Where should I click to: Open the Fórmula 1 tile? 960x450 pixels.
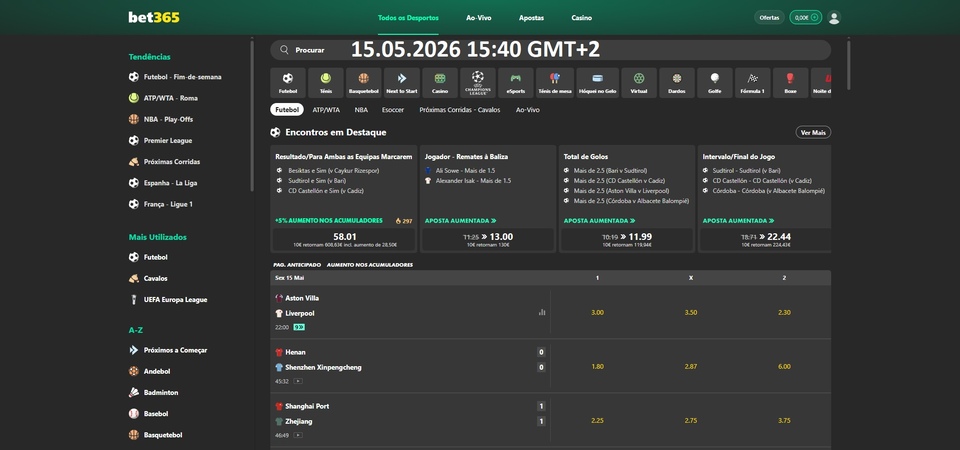[753, 83]
